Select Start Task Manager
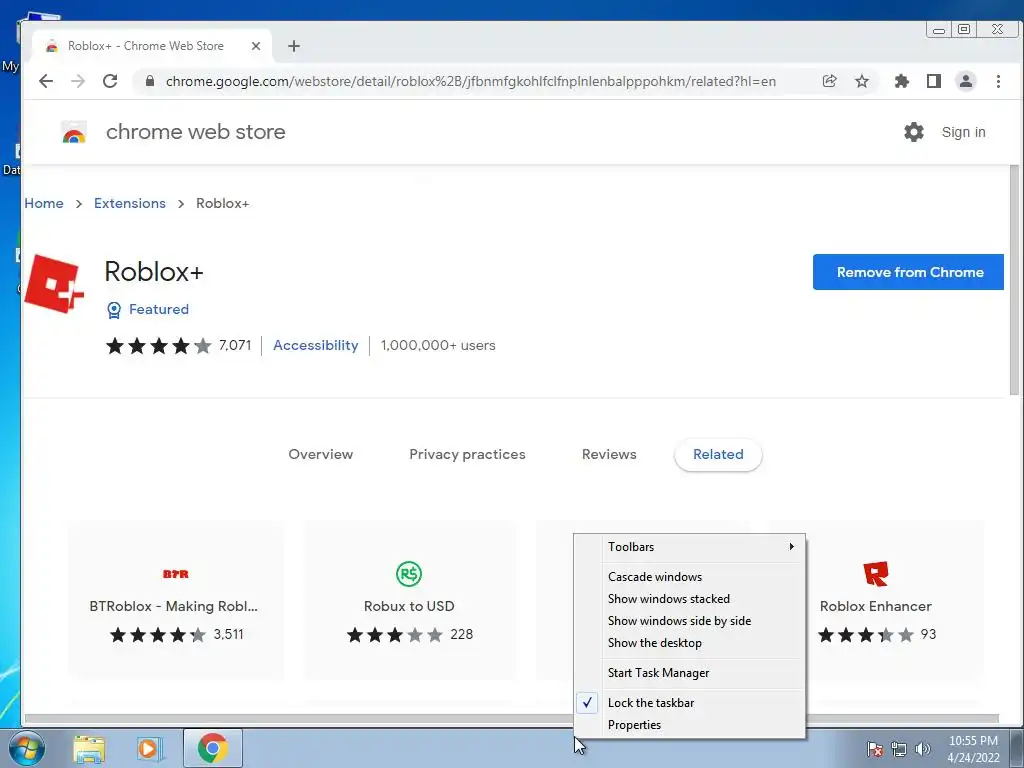Viewport: 1024px width, 768px height. [690, 673]
